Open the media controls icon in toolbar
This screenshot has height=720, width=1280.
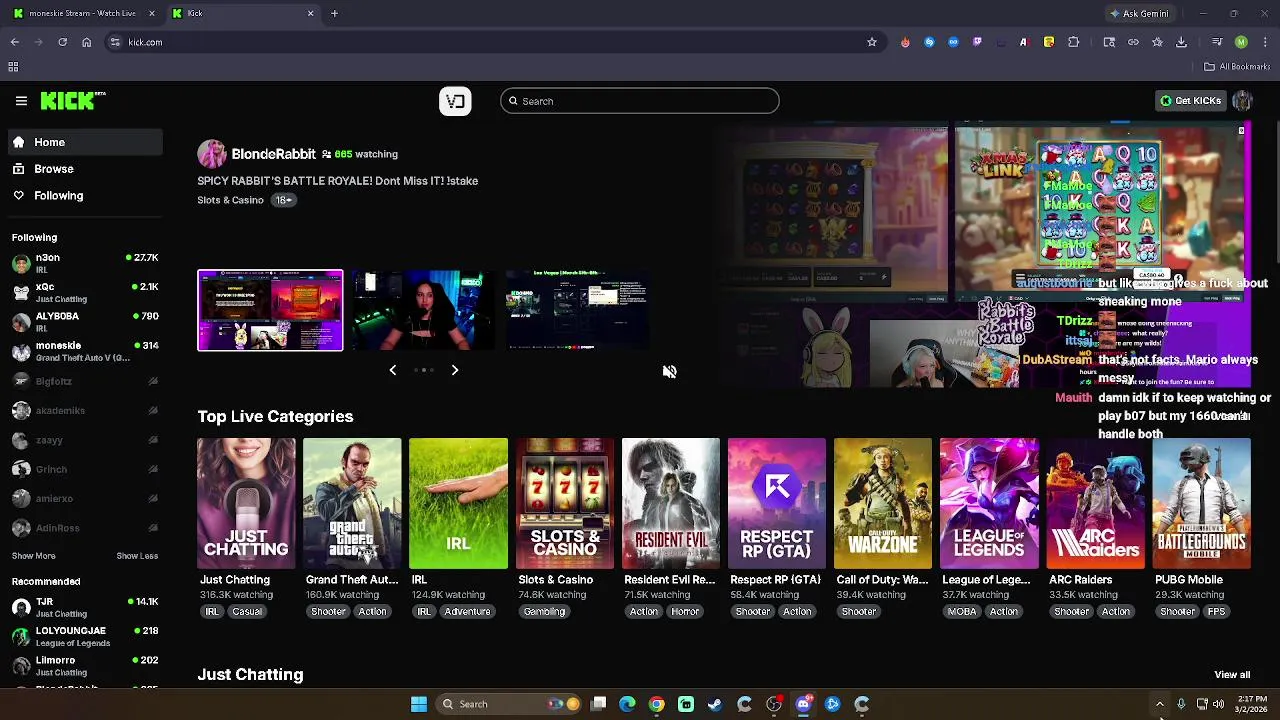coord(1216,42)
